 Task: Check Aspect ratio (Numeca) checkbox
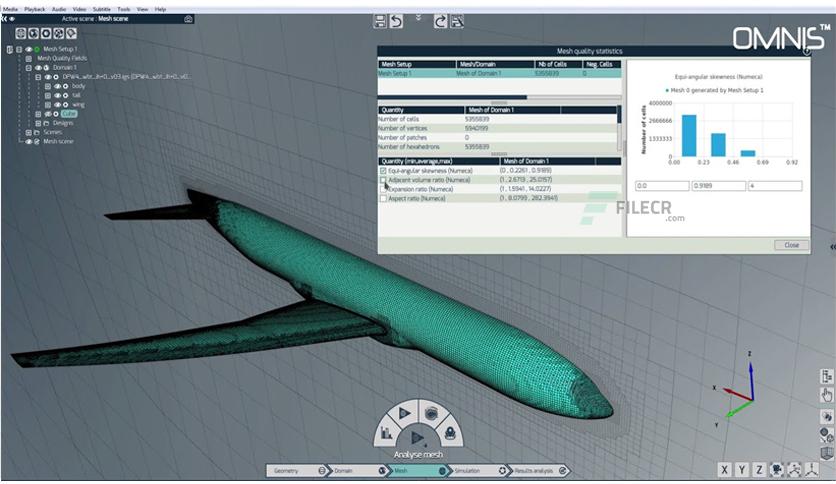pyautogui.click(x=383, y=198)
